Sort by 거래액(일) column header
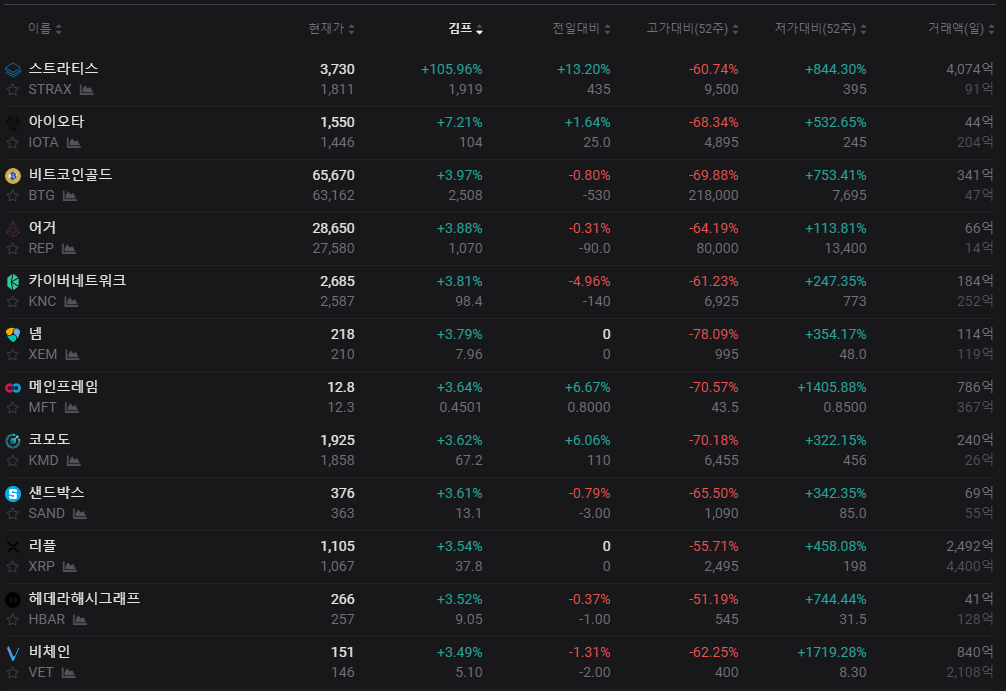The height and width of the screenshot is (691, 1006). pyautogui.click(x=961, y=28)
